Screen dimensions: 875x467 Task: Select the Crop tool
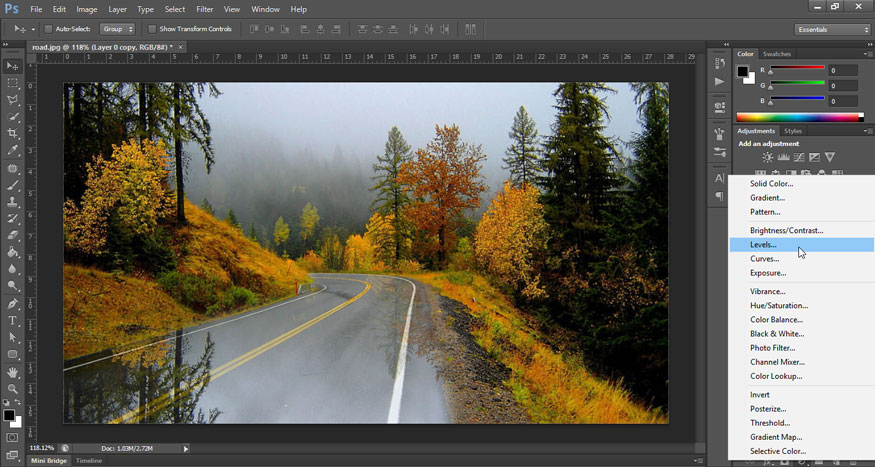[x=13, y=133]
